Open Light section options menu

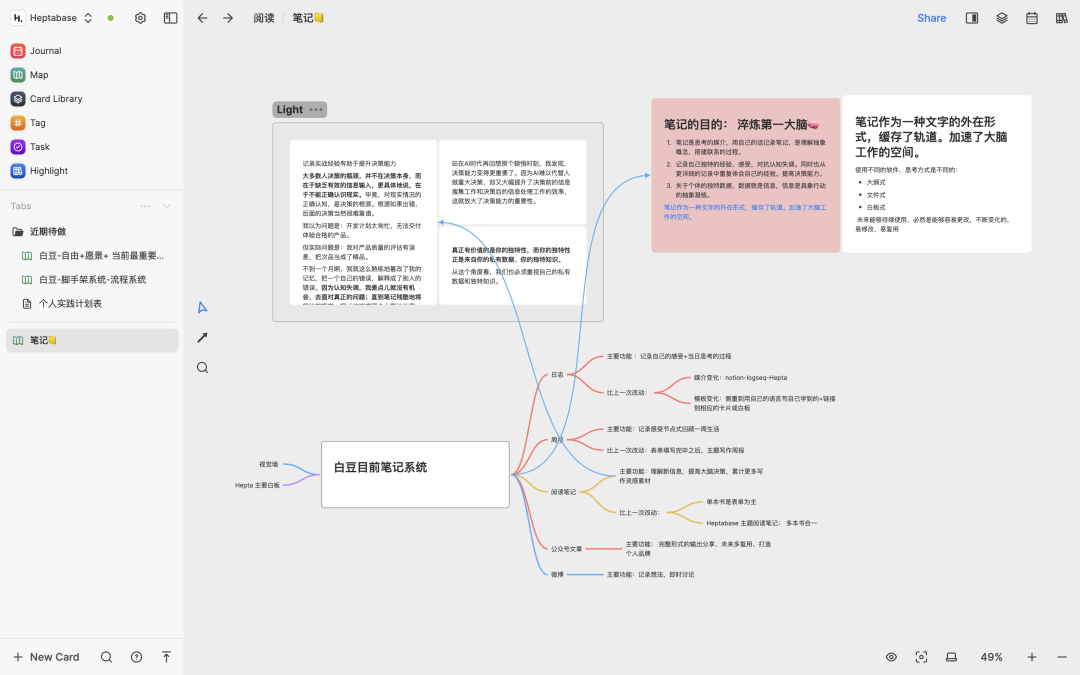[315, 110]
